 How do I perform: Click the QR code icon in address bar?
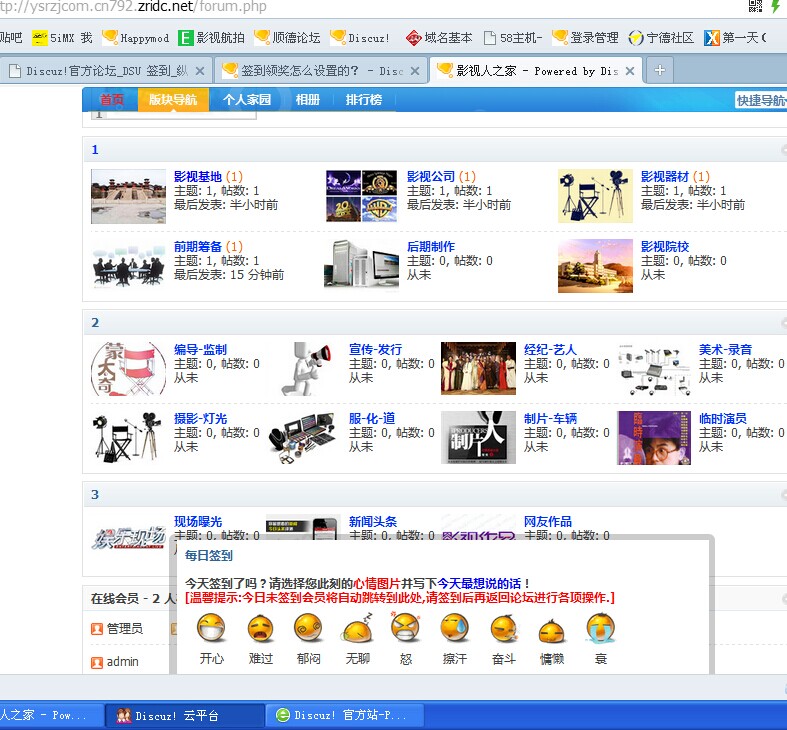point(755,7)
